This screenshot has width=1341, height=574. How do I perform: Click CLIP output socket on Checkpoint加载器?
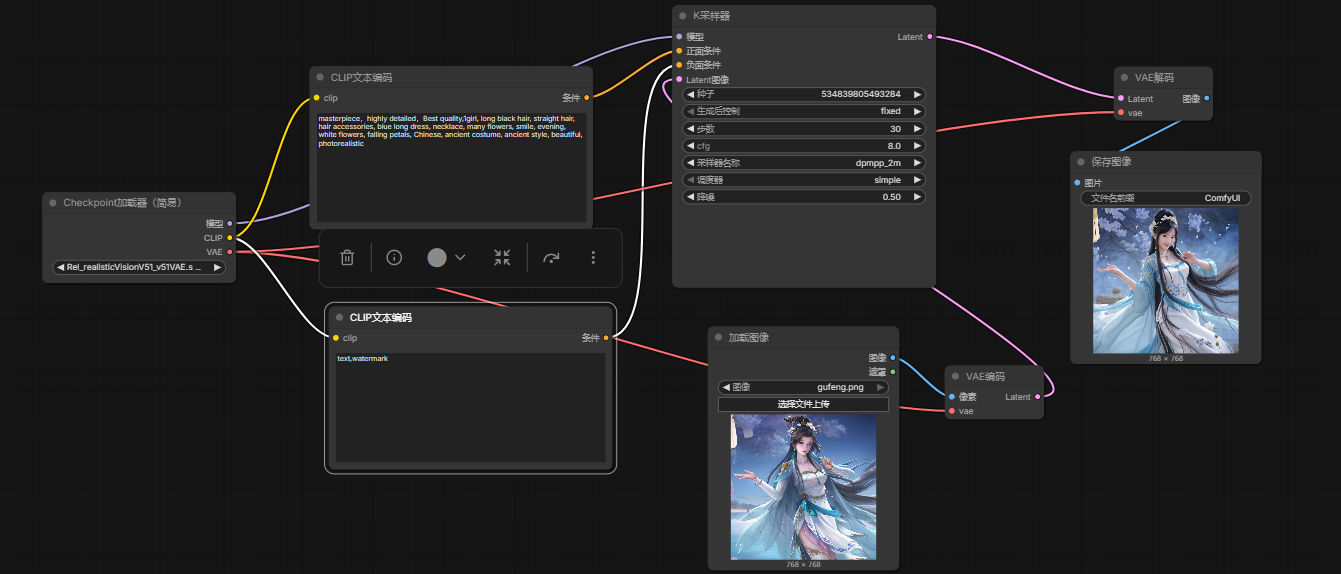[x=230, y=238]
